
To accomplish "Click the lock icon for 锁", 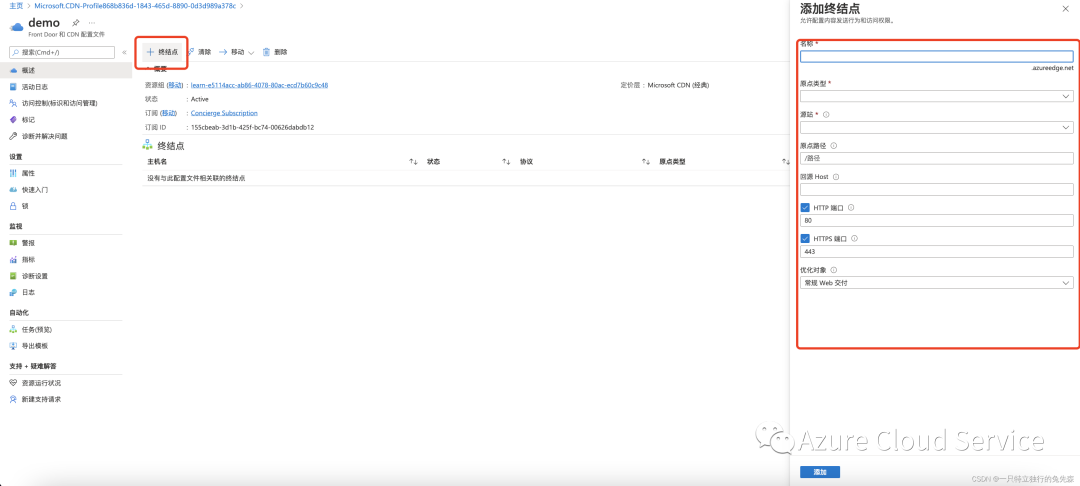I will pyautogui.click(x=14, y=206).
